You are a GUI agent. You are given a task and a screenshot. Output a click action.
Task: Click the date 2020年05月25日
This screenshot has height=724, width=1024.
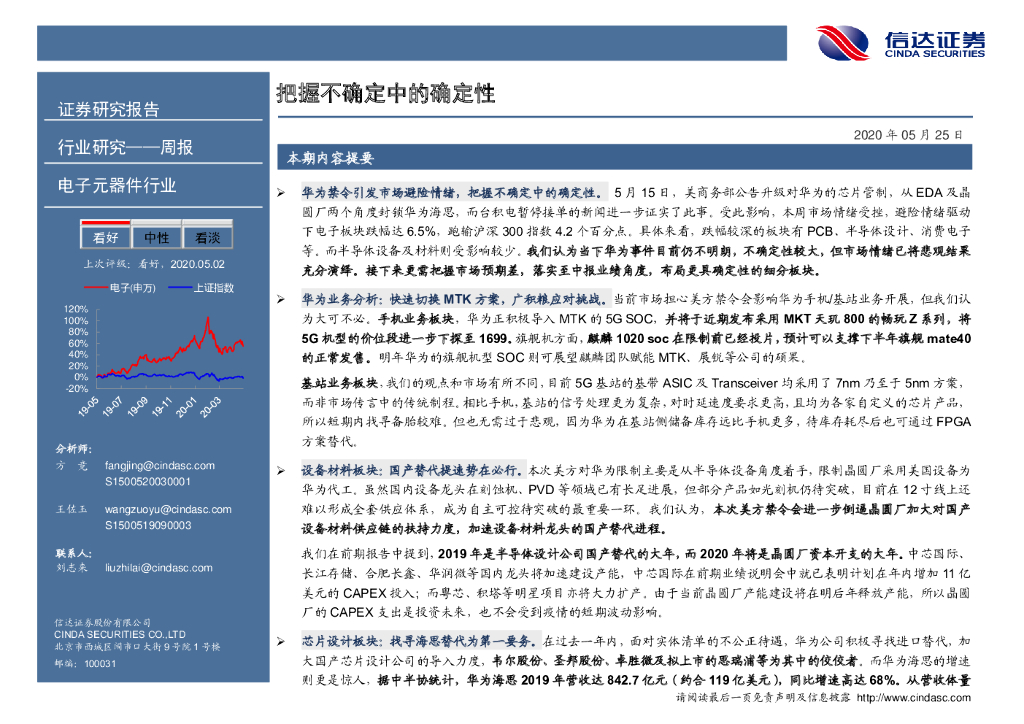tap(908, 134)
